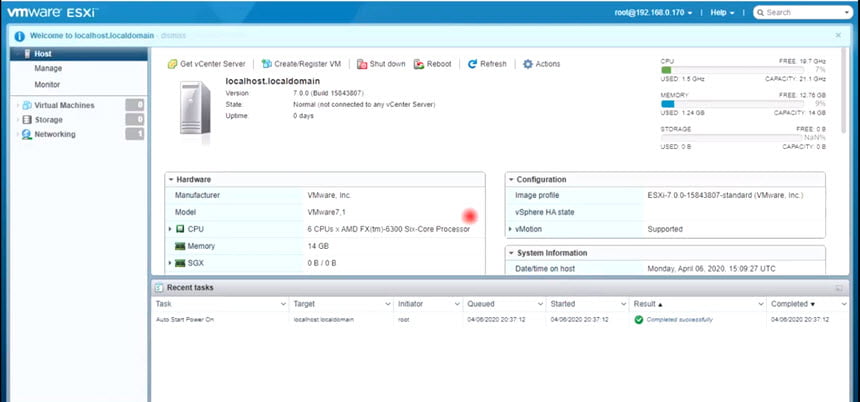The image size is (860, 402).
Task: Click the Storage usage bar
Action: point(732,138)
